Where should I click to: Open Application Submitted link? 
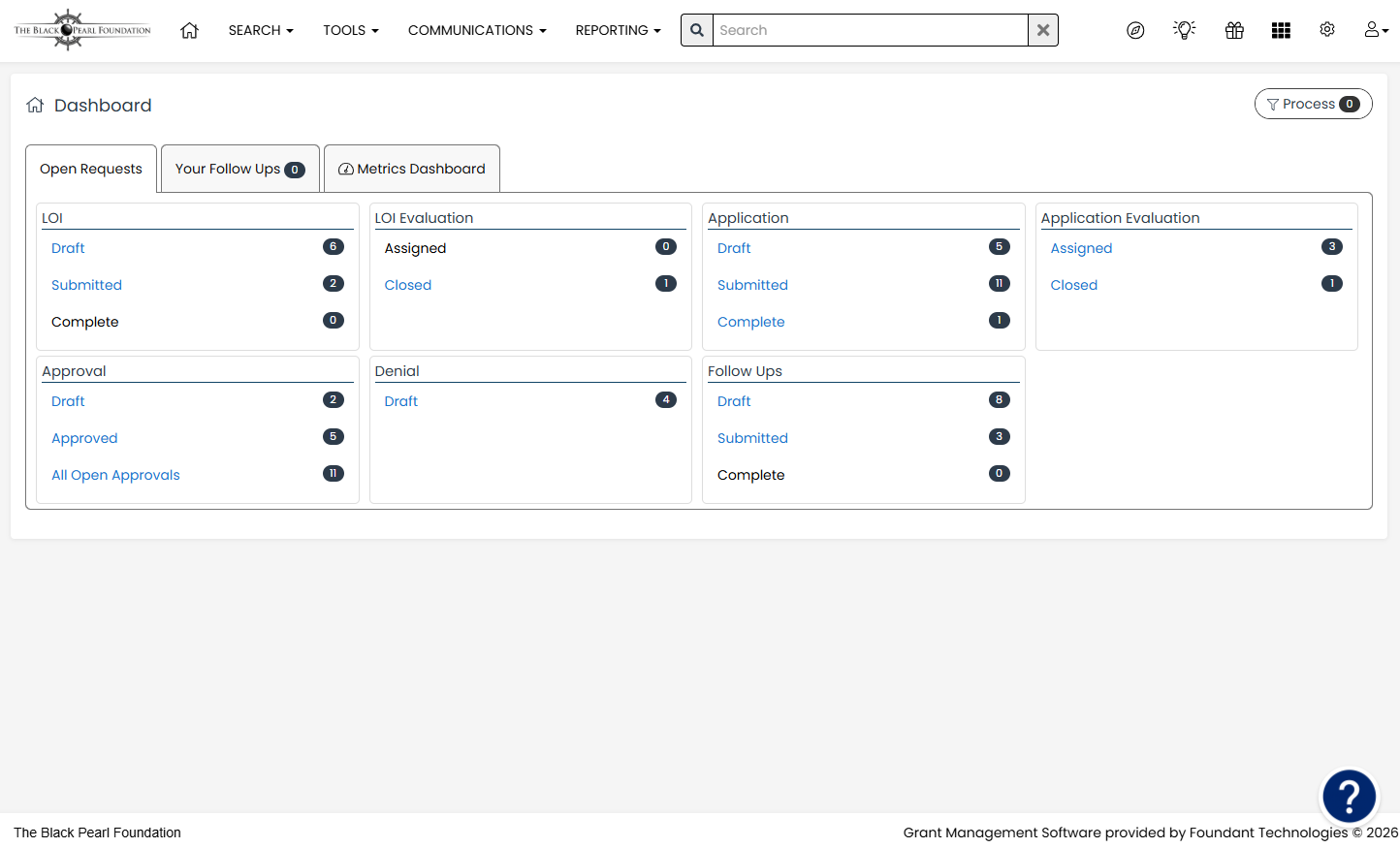(752, 285)
